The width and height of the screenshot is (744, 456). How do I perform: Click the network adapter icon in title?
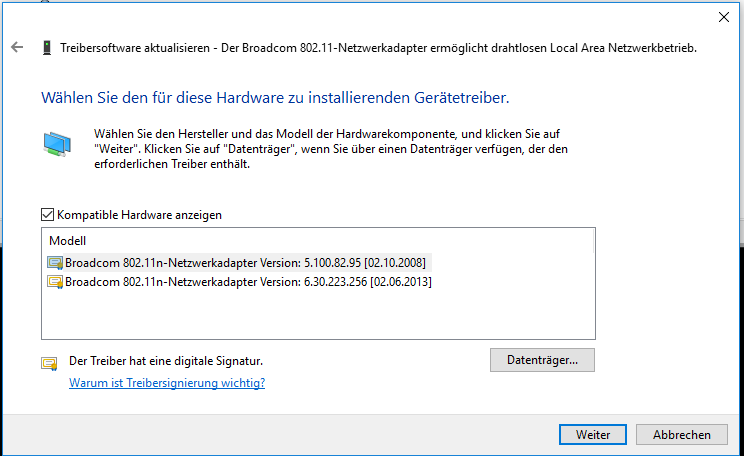click(47, 47)
